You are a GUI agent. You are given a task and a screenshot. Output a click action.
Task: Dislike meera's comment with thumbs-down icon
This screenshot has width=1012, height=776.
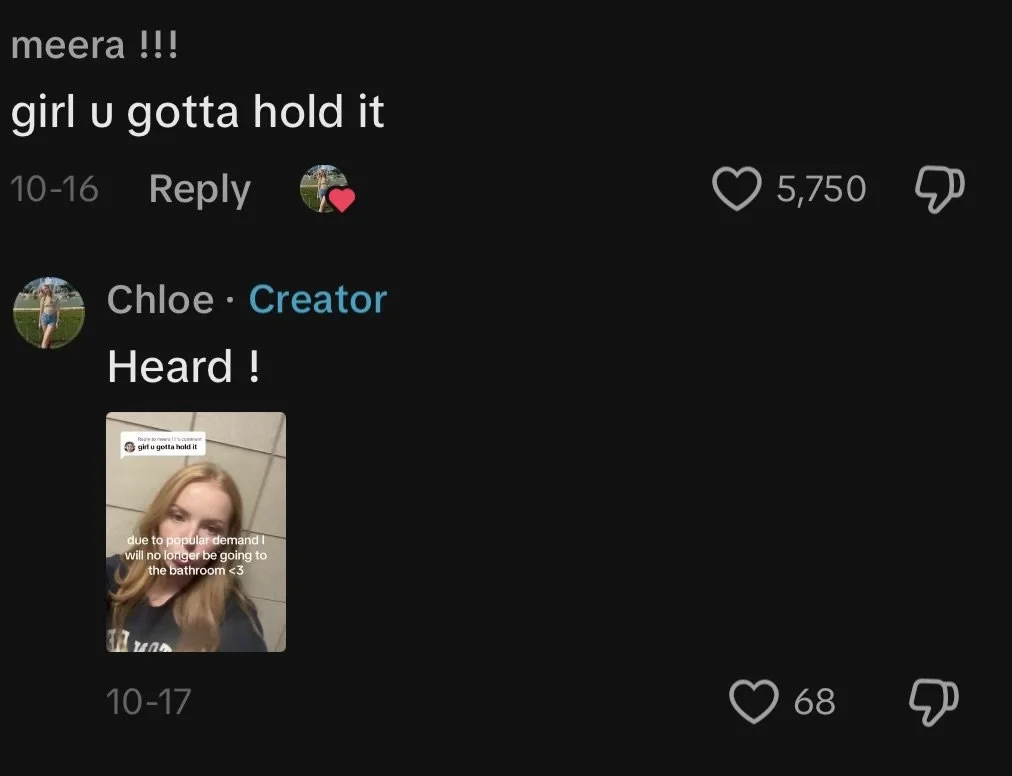(x=940, y=189)
